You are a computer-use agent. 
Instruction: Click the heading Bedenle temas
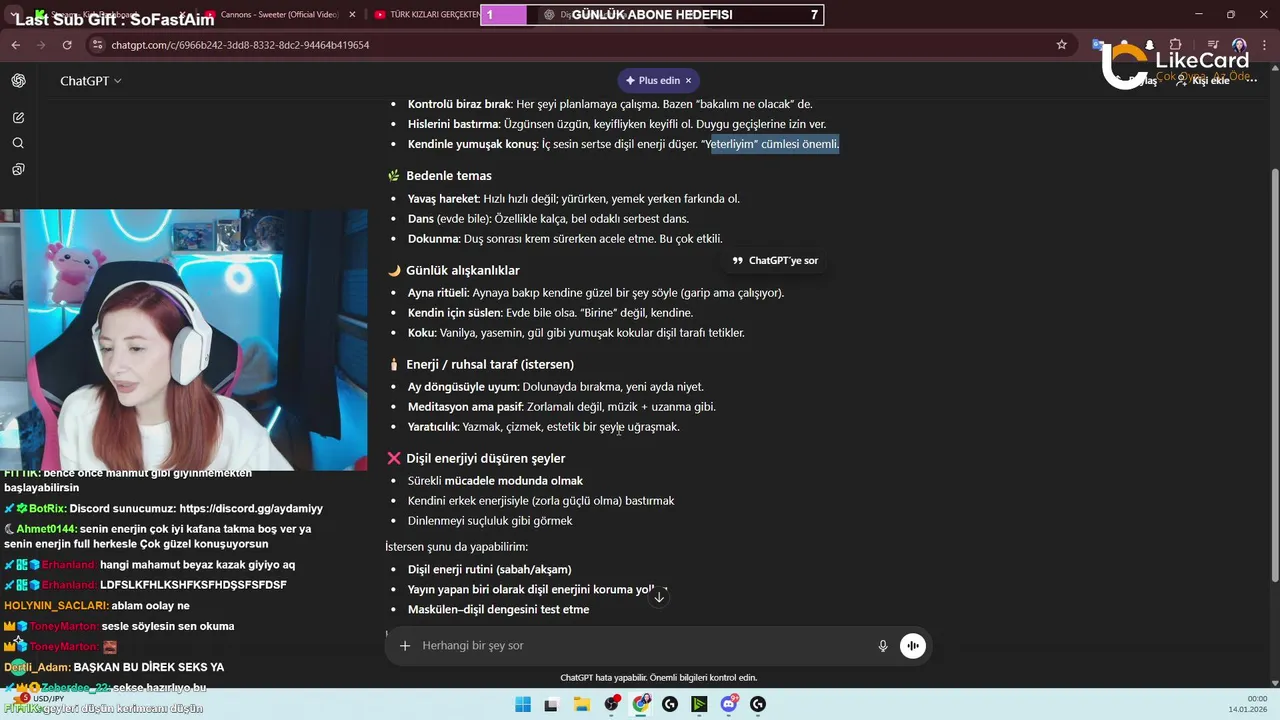449,176
